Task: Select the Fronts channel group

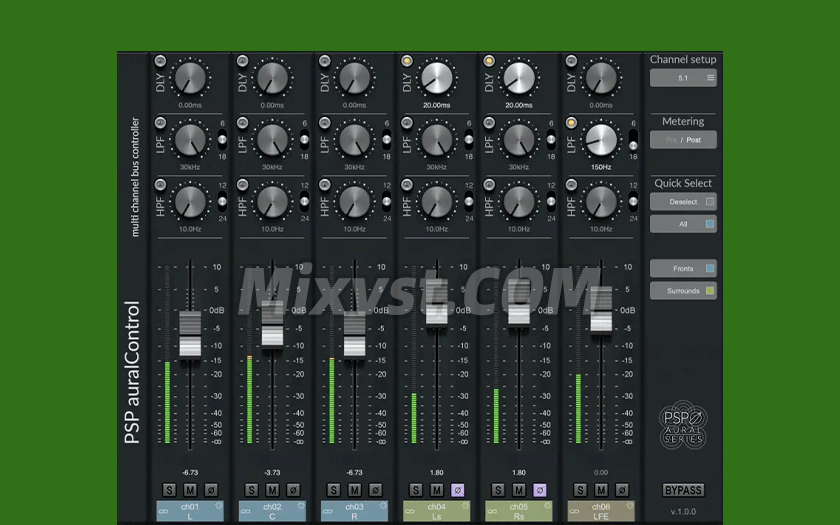Action: click(x=683, y=268)
